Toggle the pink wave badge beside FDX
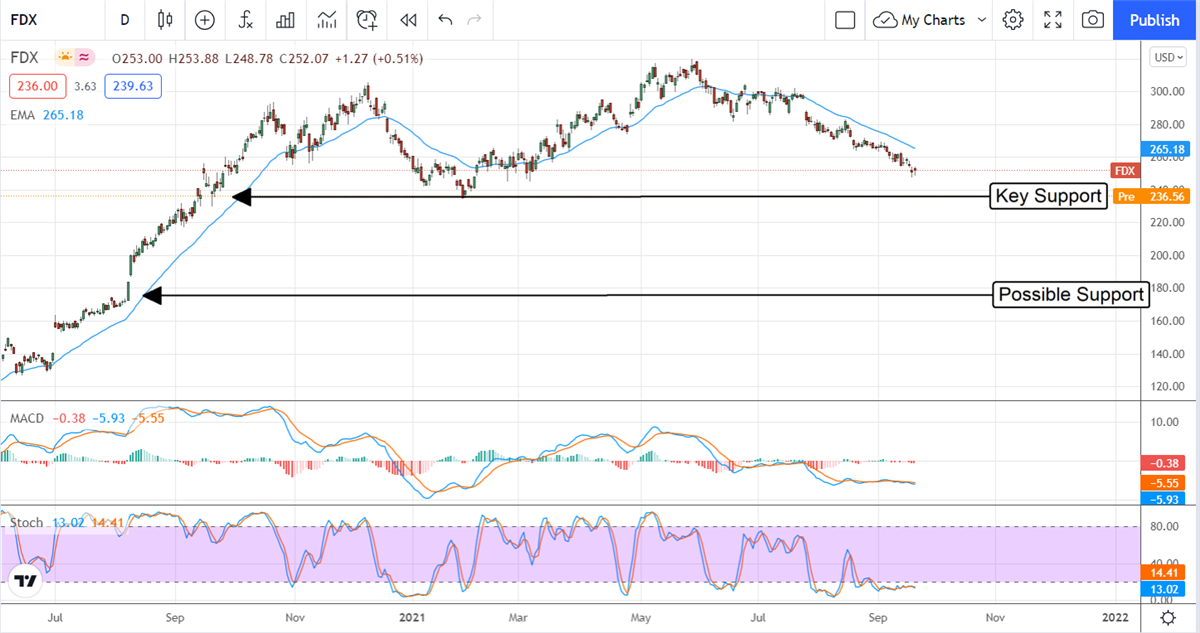The height and width of the screenshot is (633, 1200). 86,58
